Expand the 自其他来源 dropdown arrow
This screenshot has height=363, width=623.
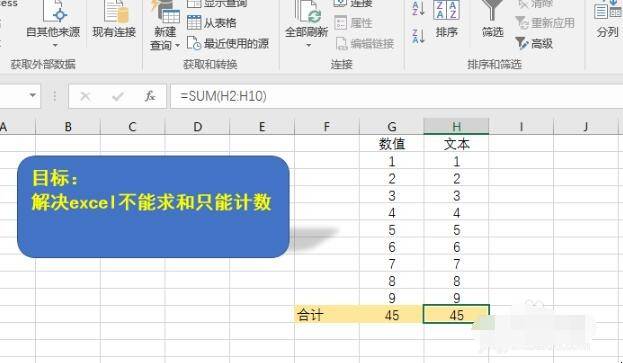point(55,45)
